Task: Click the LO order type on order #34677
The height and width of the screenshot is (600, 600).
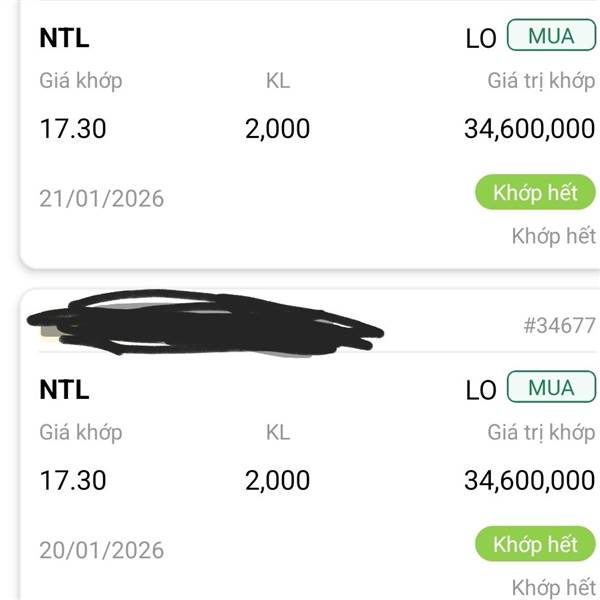Action: coord(481,390)
